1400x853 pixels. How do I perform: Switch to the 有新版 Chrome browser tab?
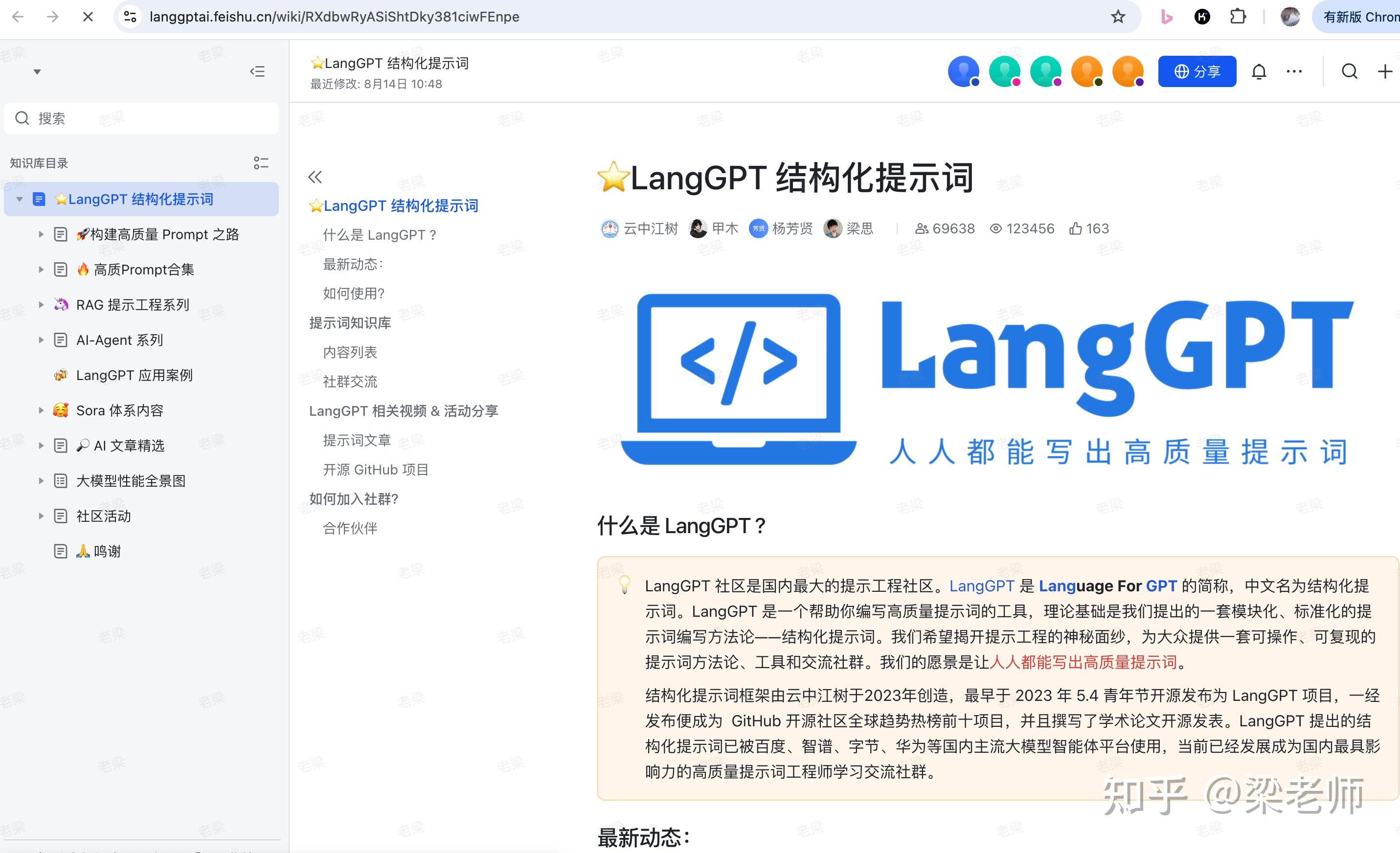(1358, 17)
